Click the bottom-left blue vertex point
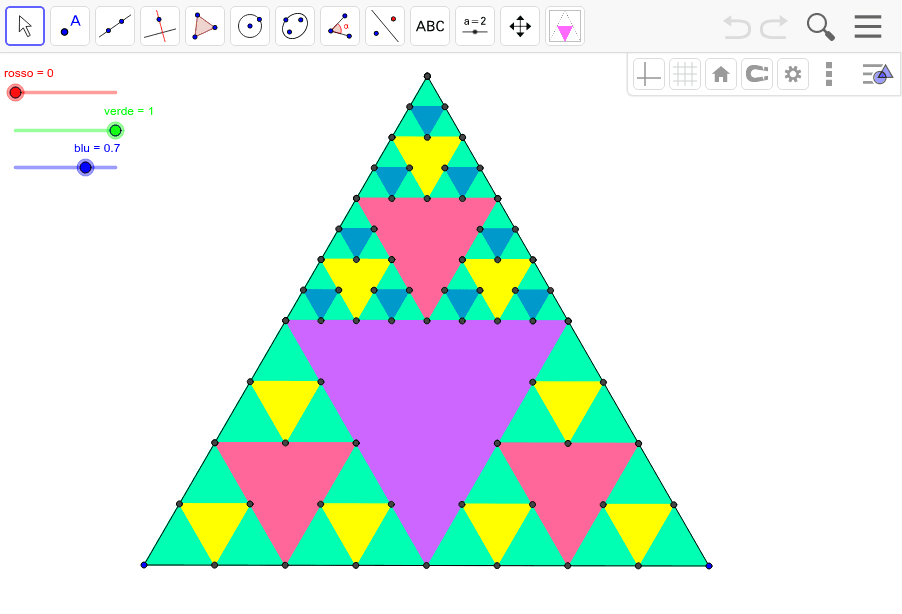Image resolution: width=902 pixels, height=614 pixels. [144, 565]
